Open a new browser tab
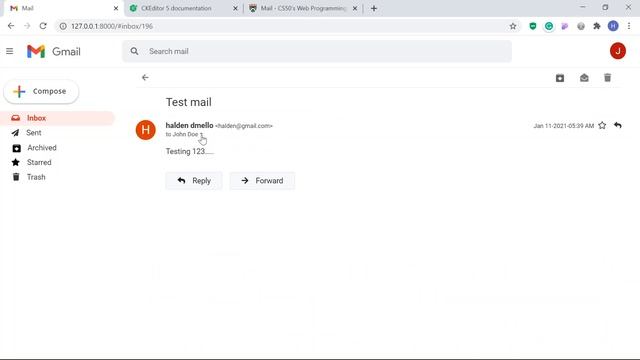Screen dimensions: 640x360 click(x=374, y=8)
